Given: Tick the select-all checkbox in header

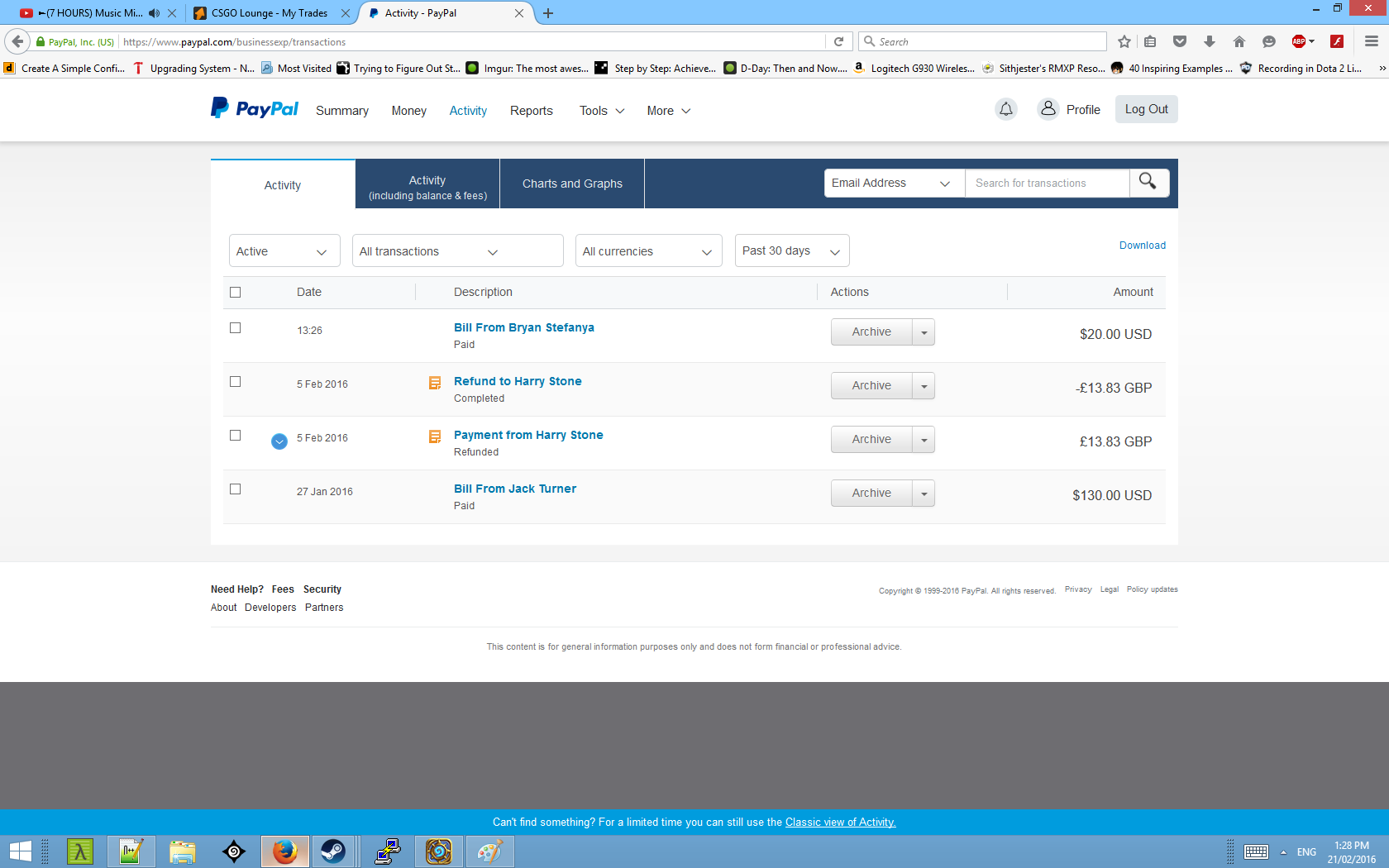Looking at the screenshot, I should [236, 293].
